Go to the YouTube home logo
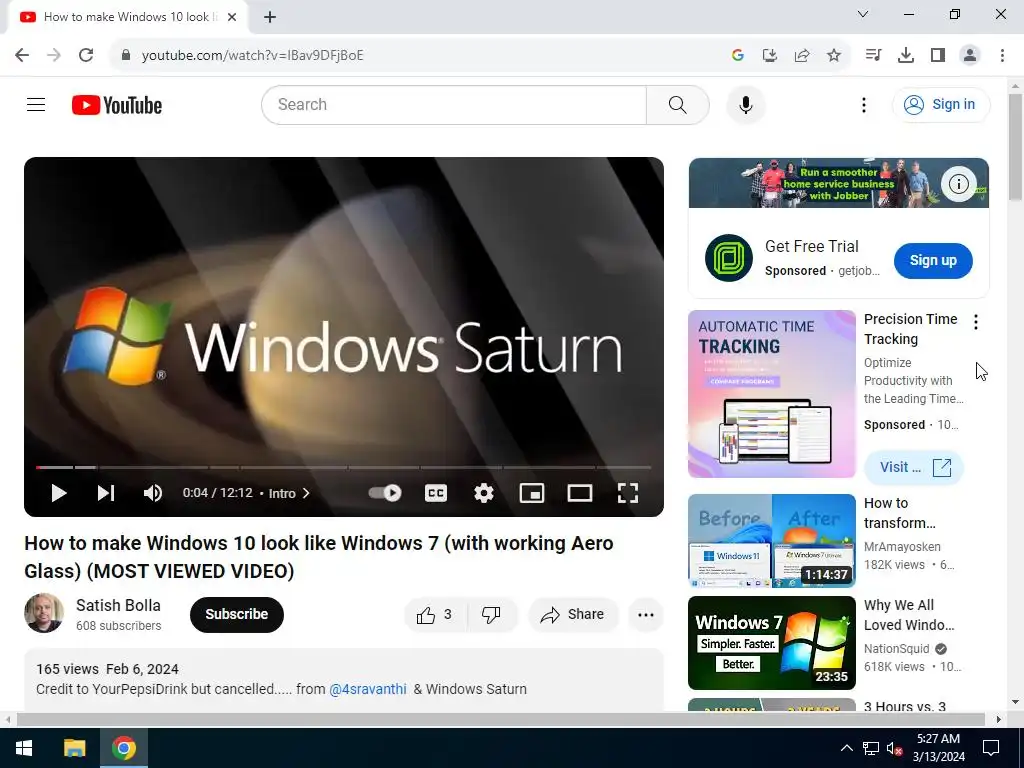This screenshot has height=768, width=1024. click(x=117, y=104)
